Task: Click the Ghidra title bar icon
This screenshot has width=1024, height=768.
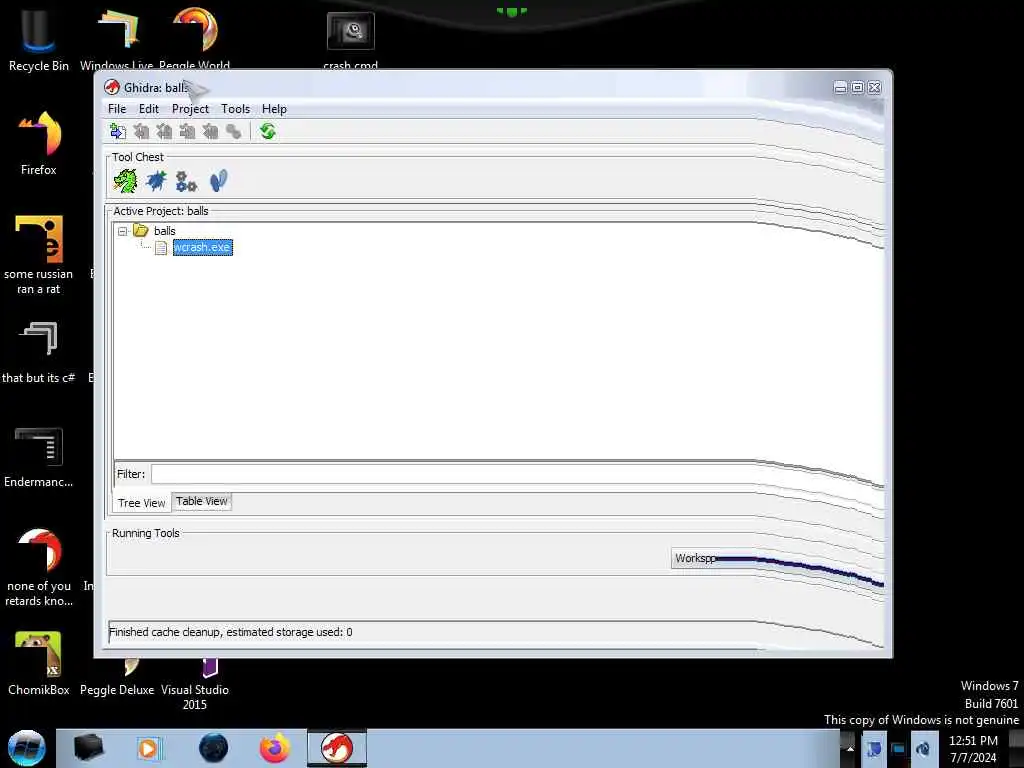Action: tap(112, 88)
